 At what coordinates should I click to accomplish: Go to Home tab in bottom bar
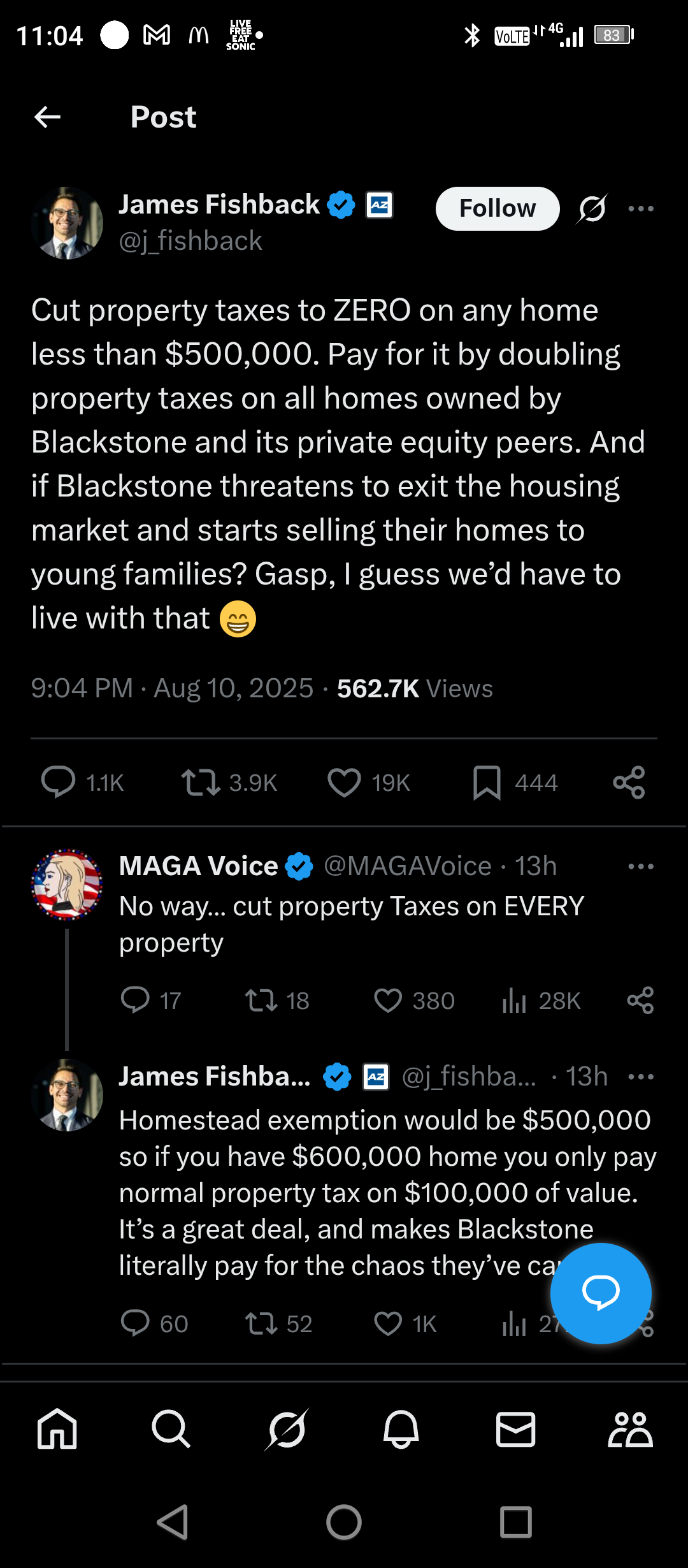(x=57, y=1429)
